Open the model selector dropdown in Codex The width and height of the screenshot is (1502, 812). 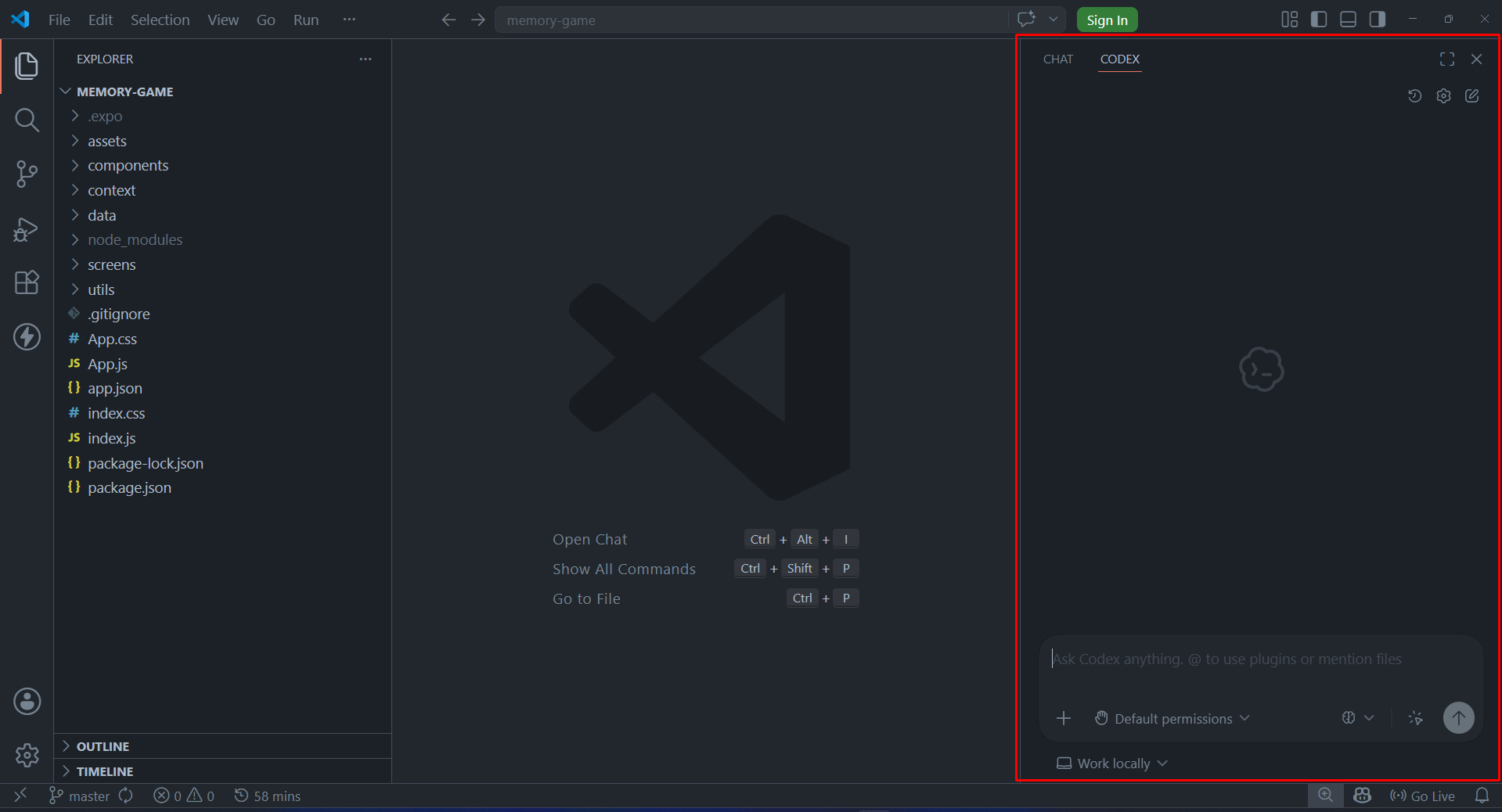[x=1358, y=718]
